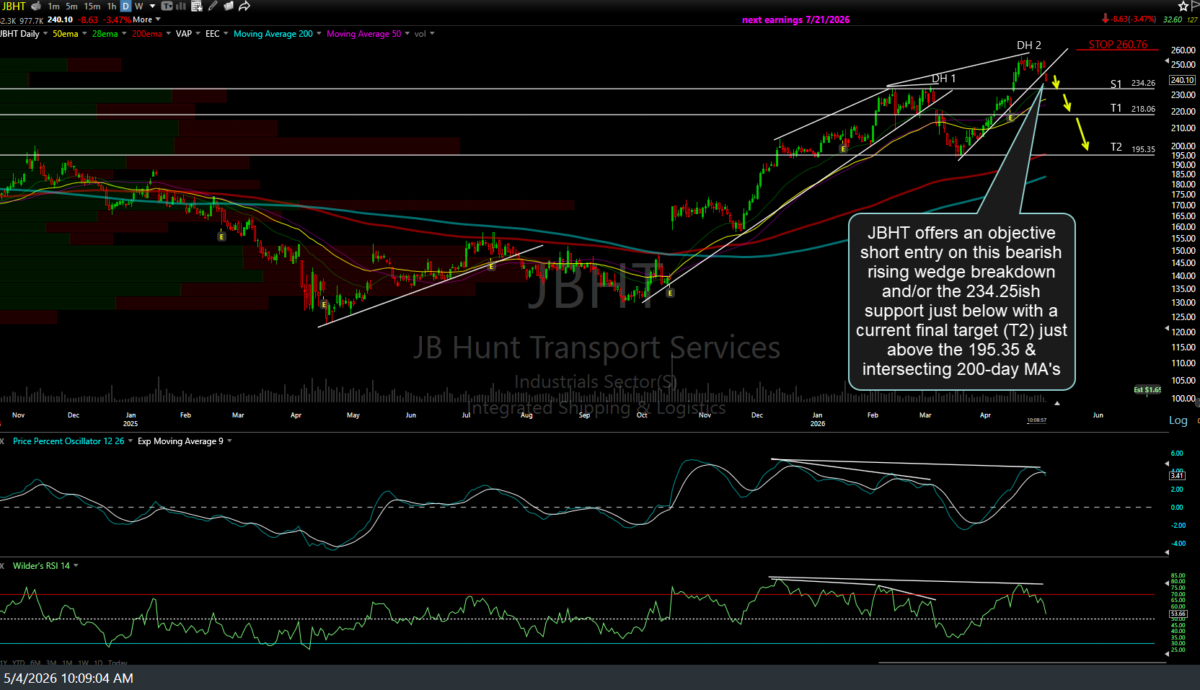Select the Today range button

117,663
